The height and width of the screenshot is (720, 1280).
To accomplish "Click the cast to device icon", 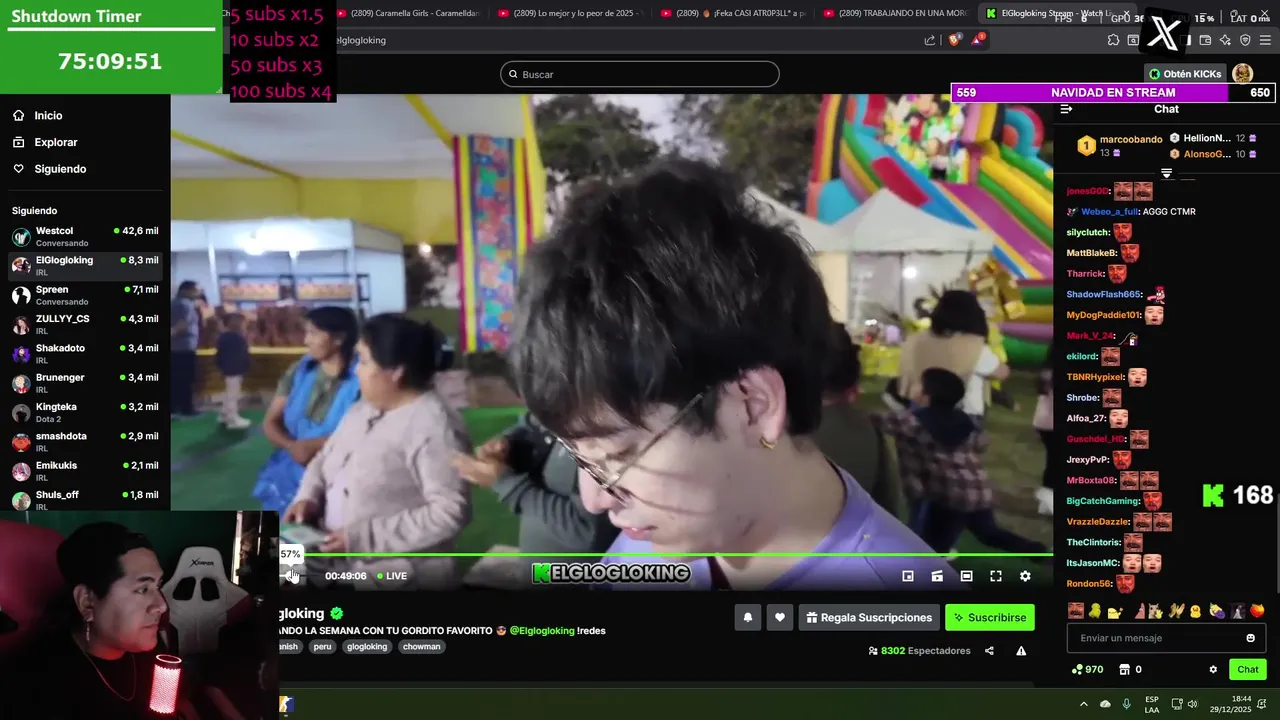I will point(937,576).
